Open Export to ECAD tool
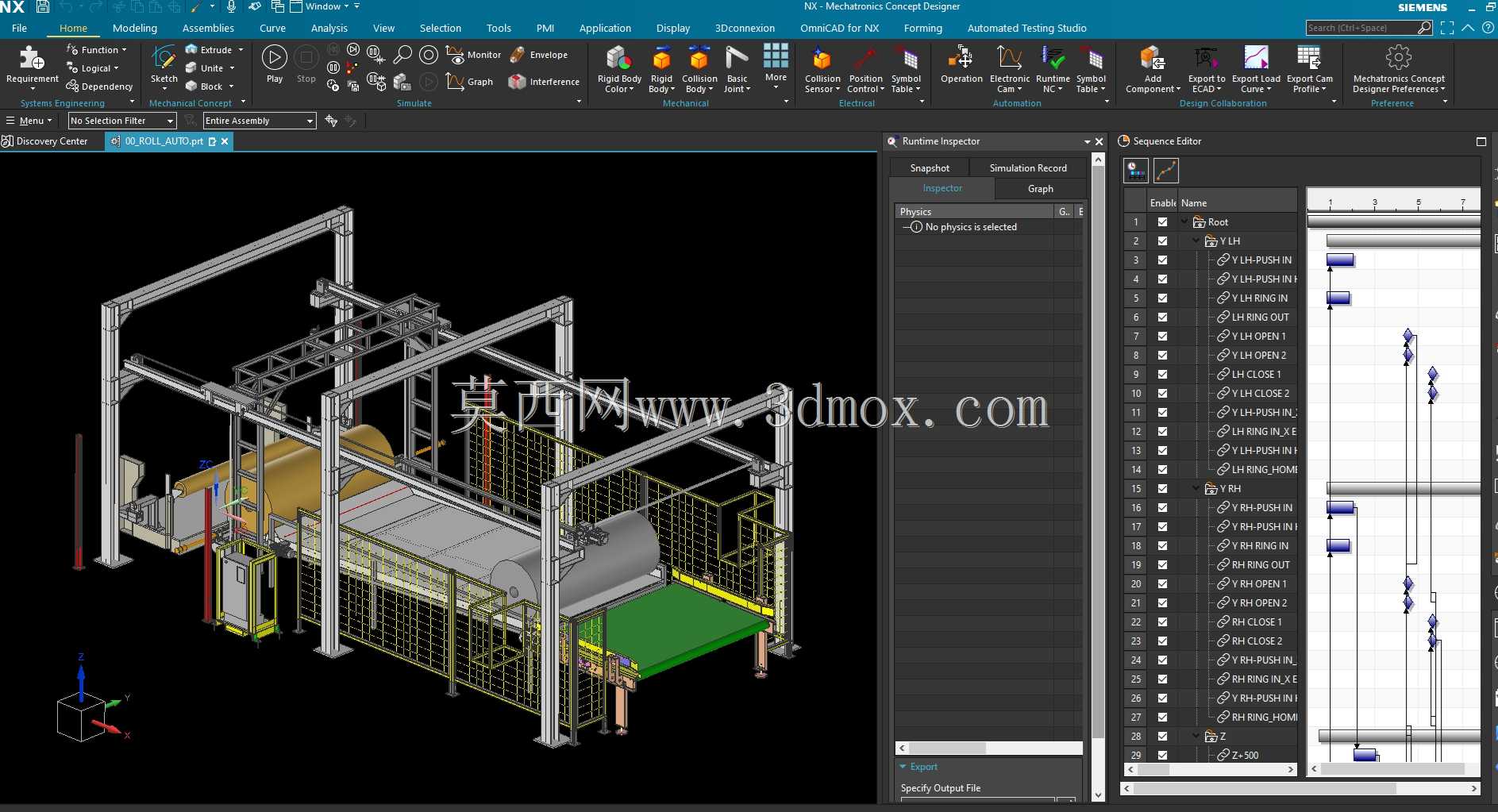This screenshot has height=812, width=1498. [x=1206, y=68]
